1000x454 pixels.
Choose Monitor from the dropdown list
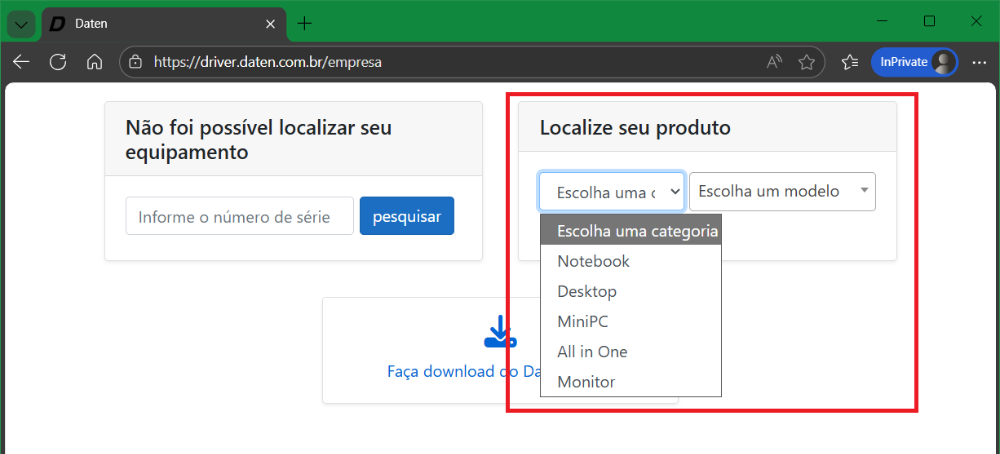point(586,382)
